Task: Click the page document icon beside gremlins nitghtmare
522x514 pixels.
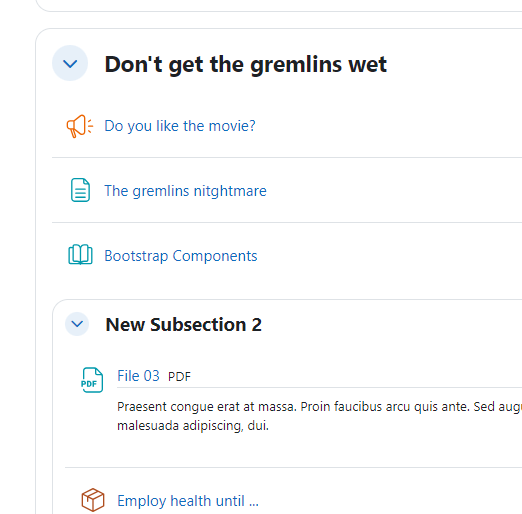Action: (80, 190)
